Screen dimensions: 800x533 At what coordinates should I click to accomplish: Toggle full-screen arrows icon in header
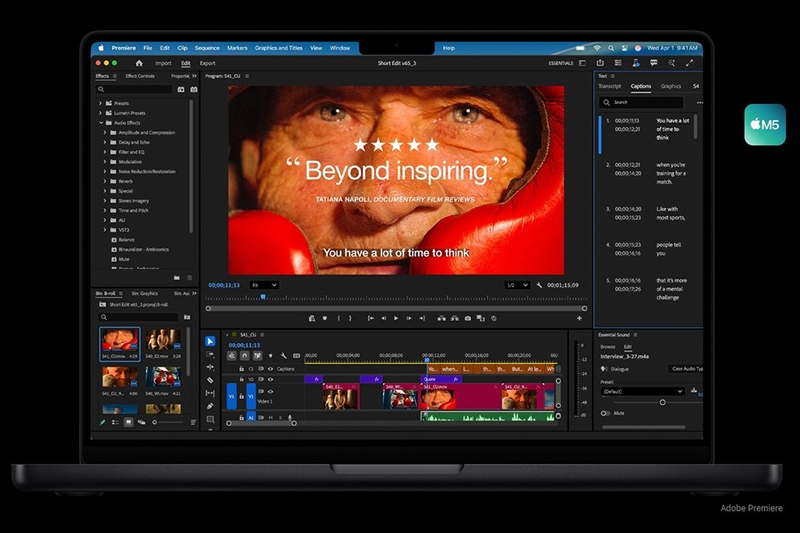[x=689, y=63]
